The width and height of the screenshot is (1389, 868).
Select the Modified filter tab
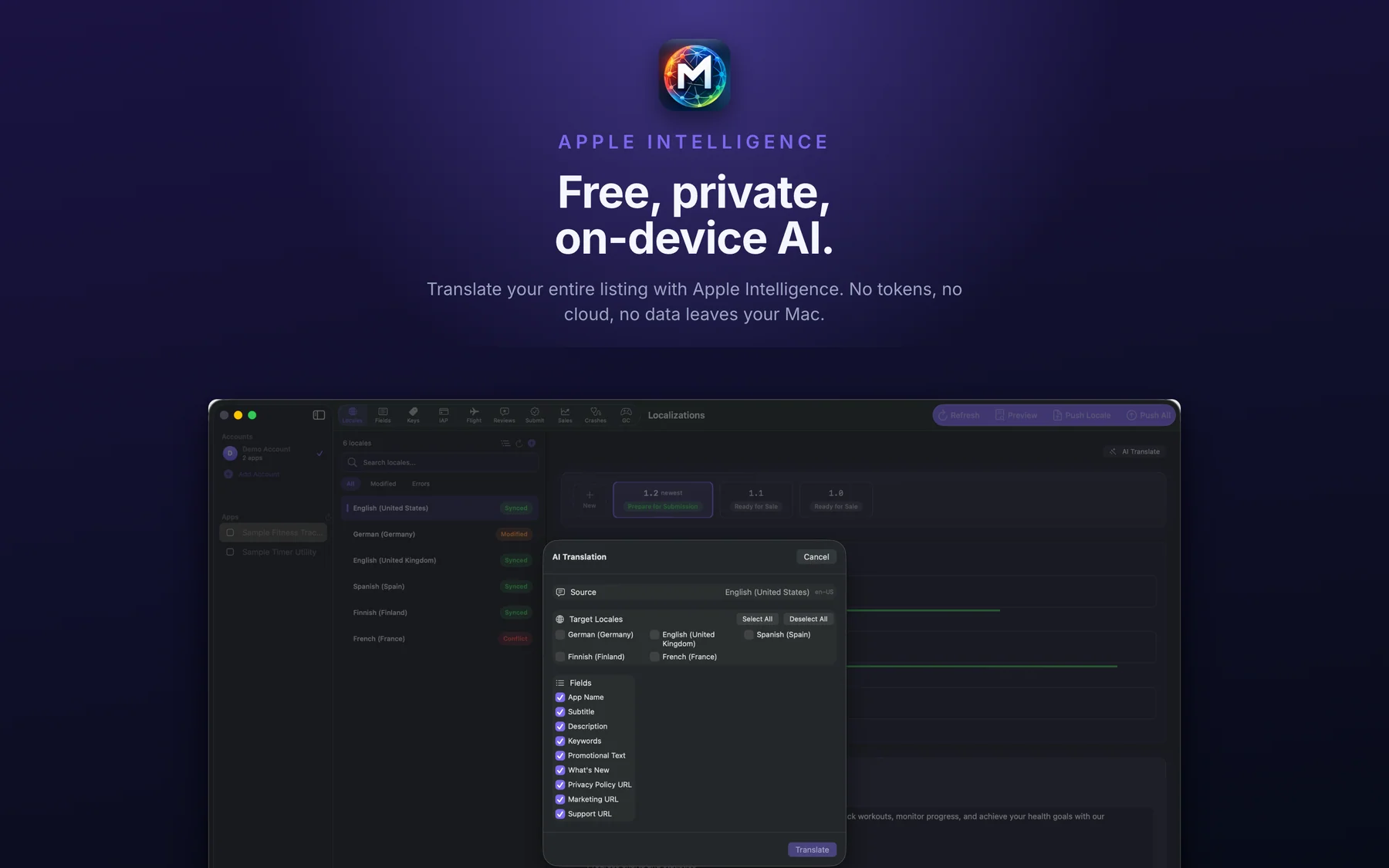coord(383,484)
